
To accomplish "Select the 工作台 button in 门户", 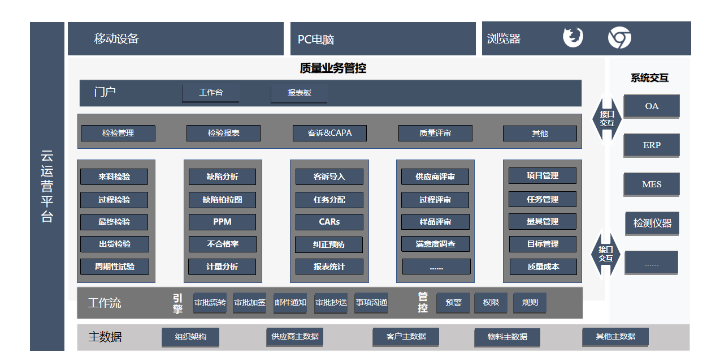I will (211, 93).
